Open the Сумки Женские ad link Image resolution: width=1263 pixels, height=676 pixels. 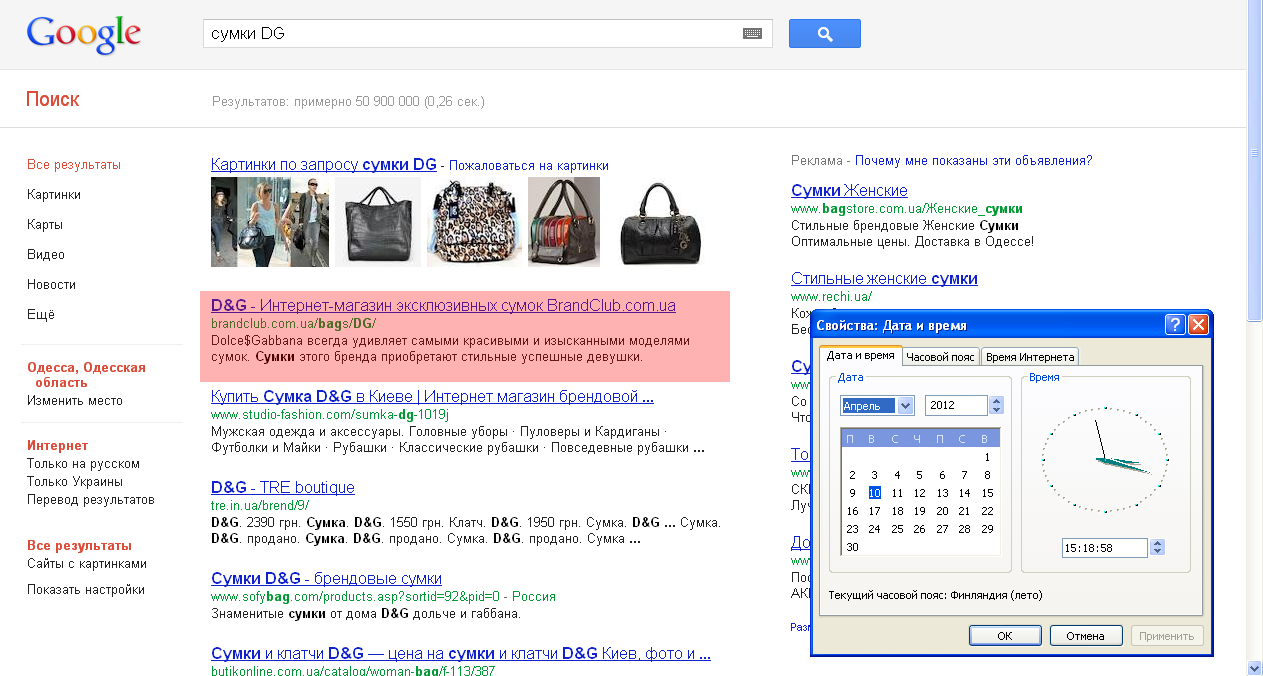[849, 191]
